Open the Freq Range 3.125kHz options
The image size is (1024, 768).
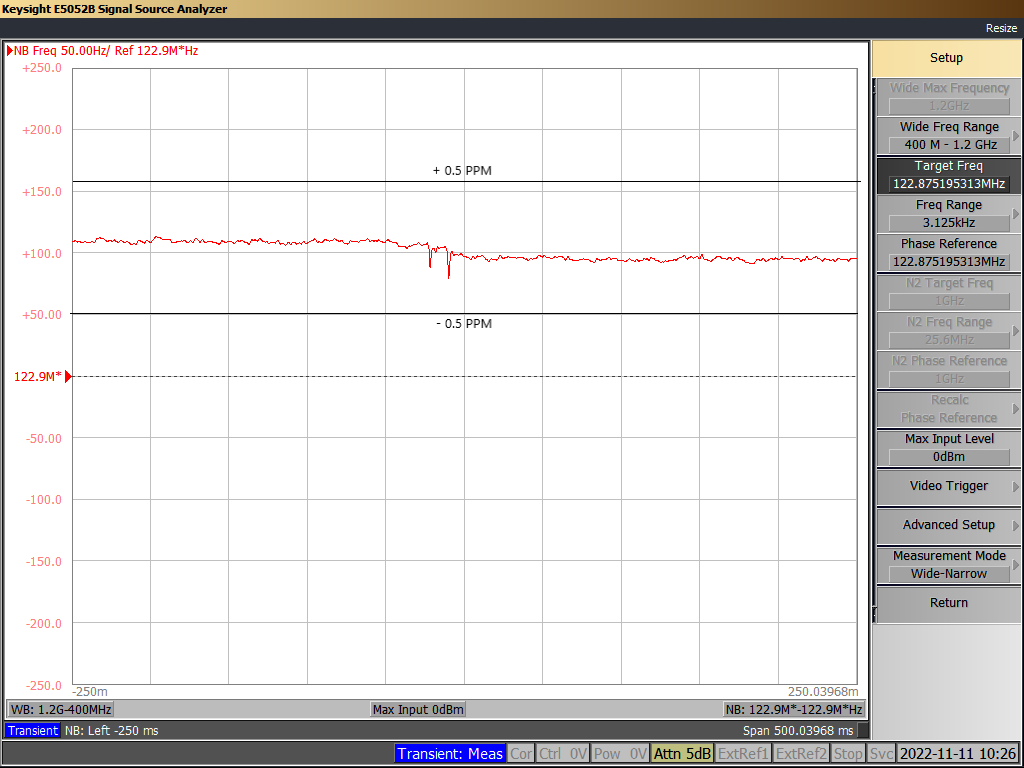click(x=947, y=213)
